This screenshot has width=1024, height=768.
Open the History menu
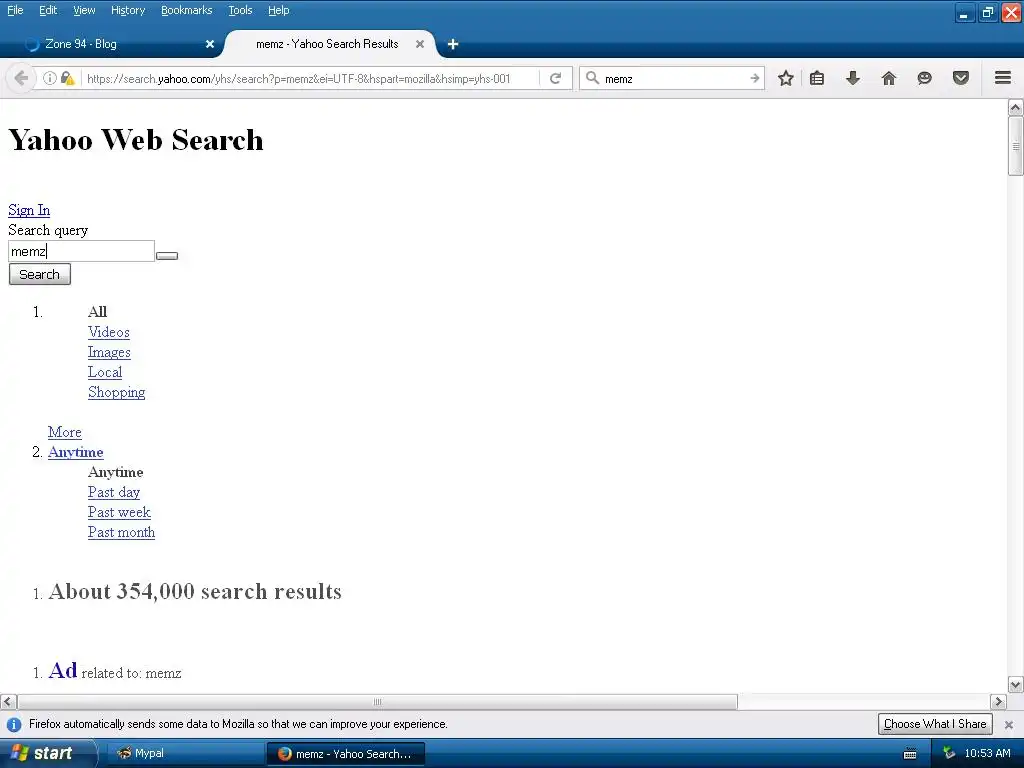click(128, 10)
